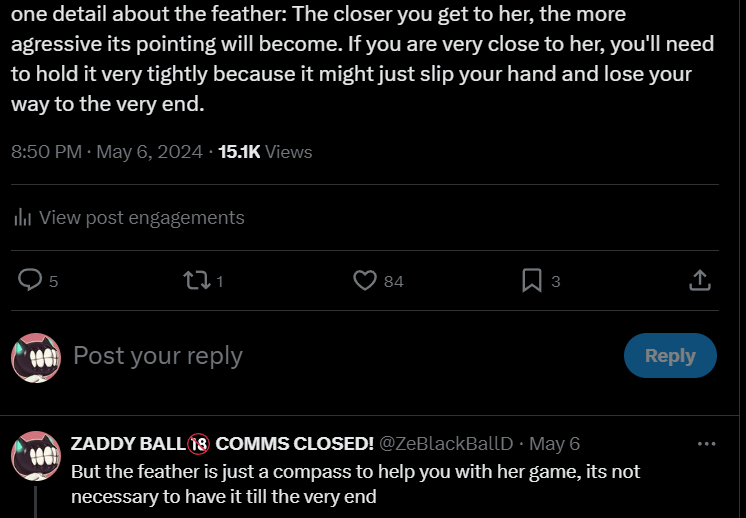The image size is (746, 518).
Task: Click the 84 likes count
Action: tap(394, 282)
